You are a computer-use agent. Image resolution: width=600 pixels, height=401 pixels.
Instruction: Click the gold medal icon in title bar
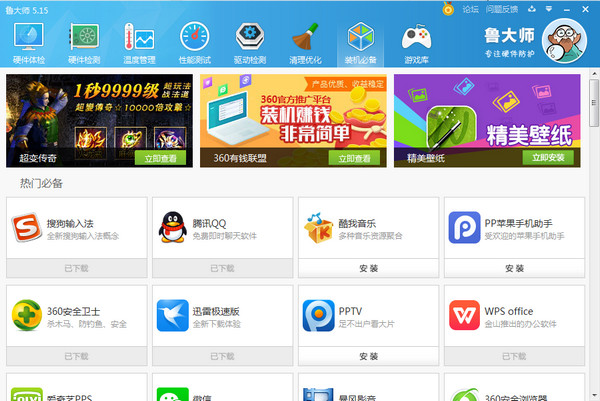pyautogui.click(x=446, y=8)
